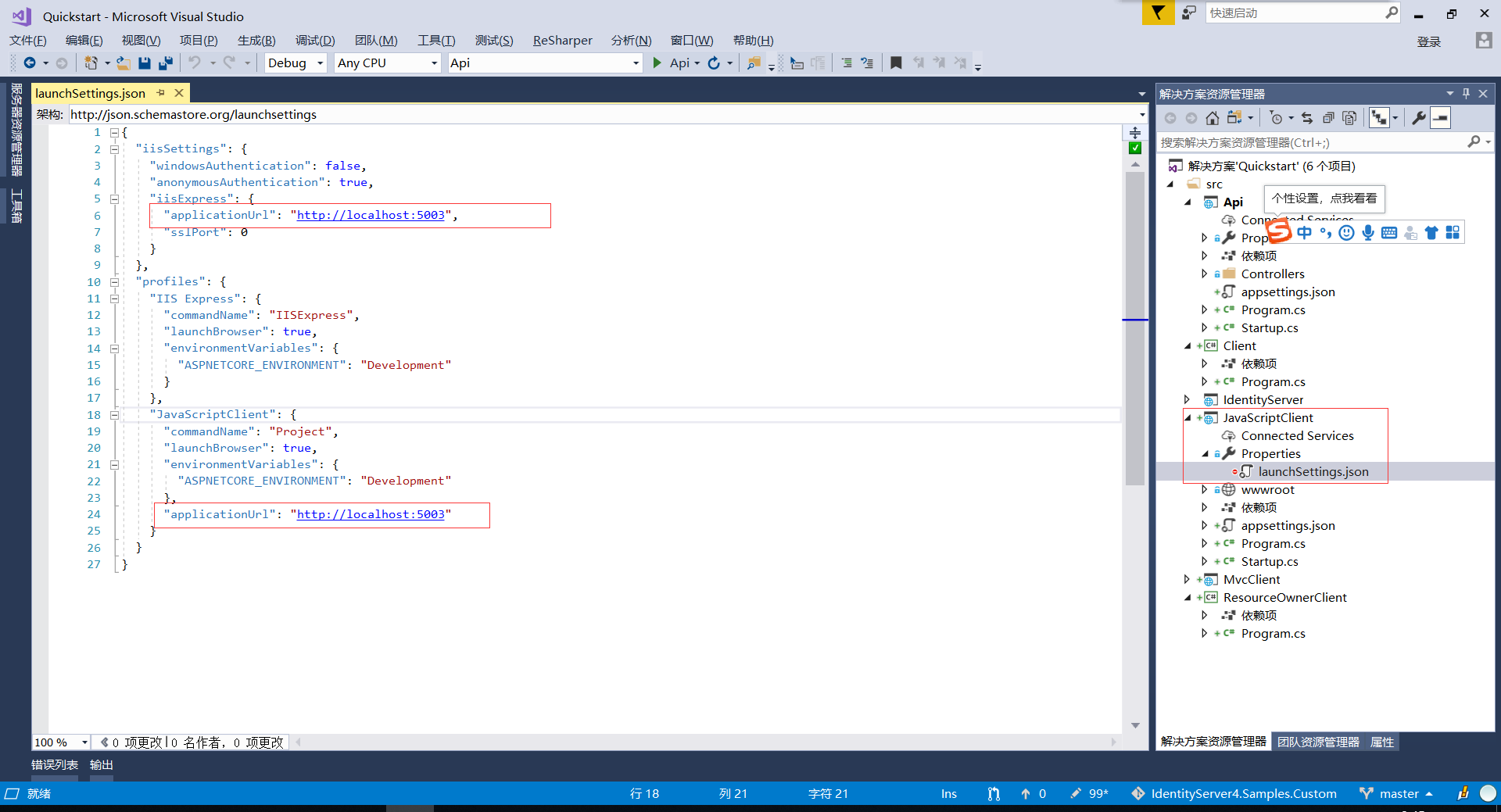The height and width of the screenshot is (812, 1501).
Task: Open the ReSharper menu
Action: coord(562,41)
